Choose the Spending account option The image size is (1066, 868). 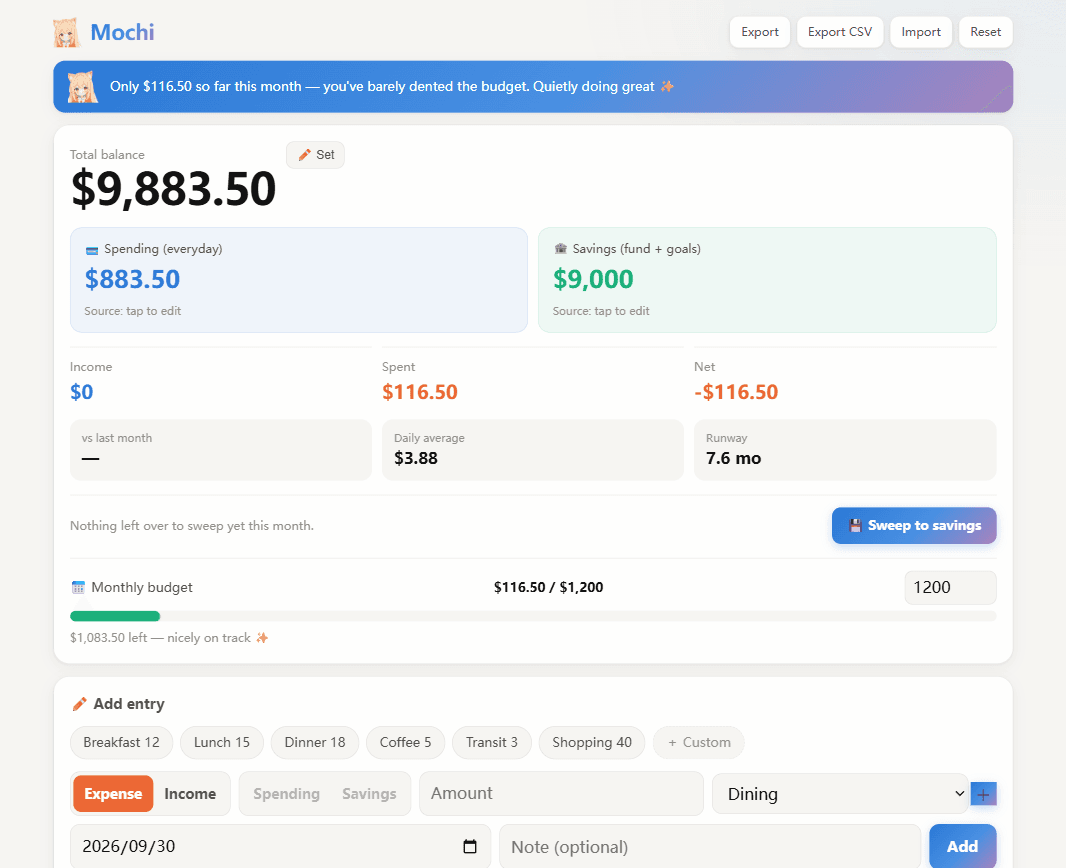tap(286, 794)
